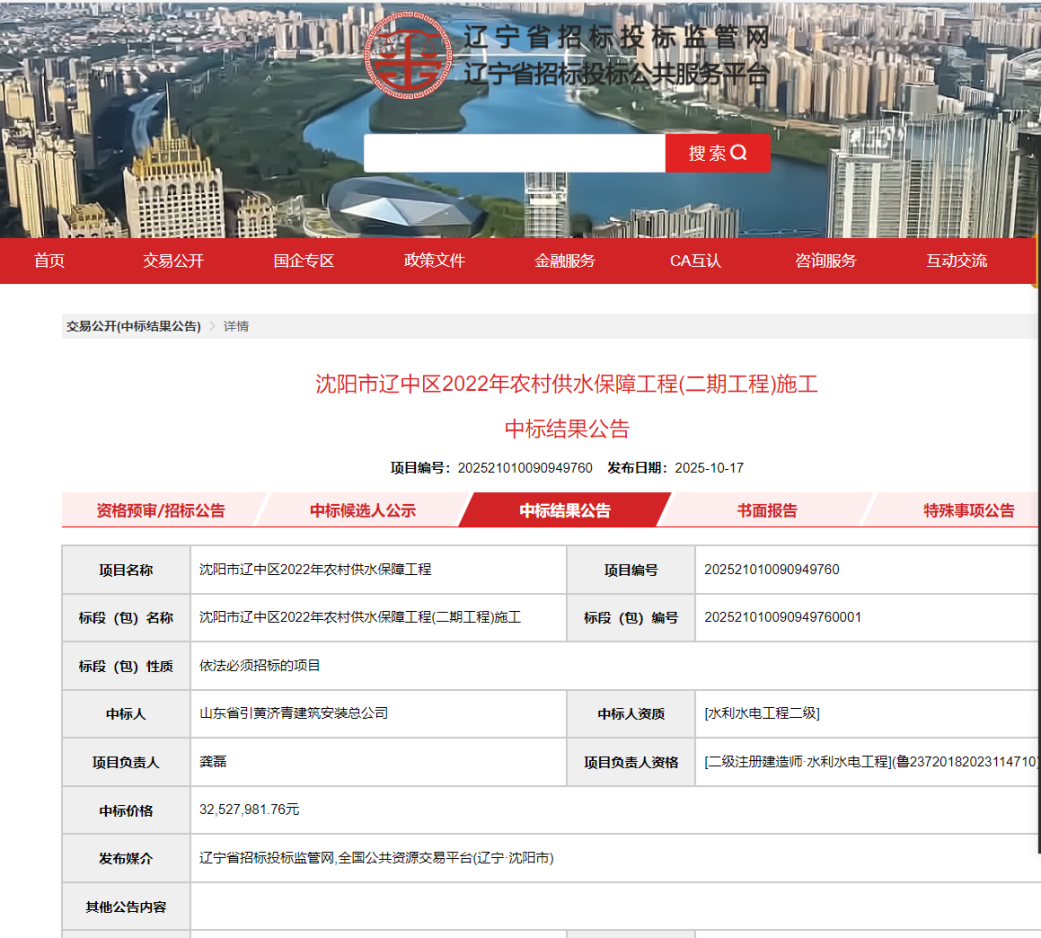
Task: Open the 政策文件 navigation menu item
Action: pos(434,260)
